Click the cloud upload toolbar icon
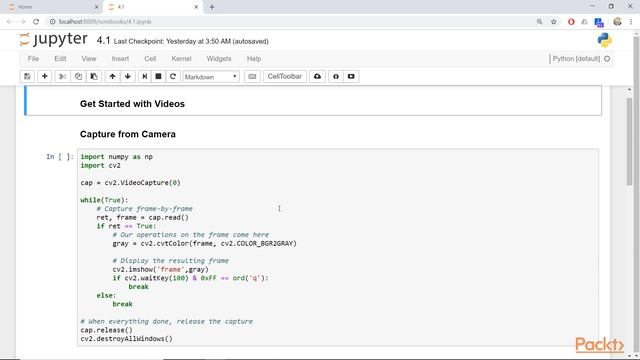This screenshot has height=360, width=640. coord(318,76)
